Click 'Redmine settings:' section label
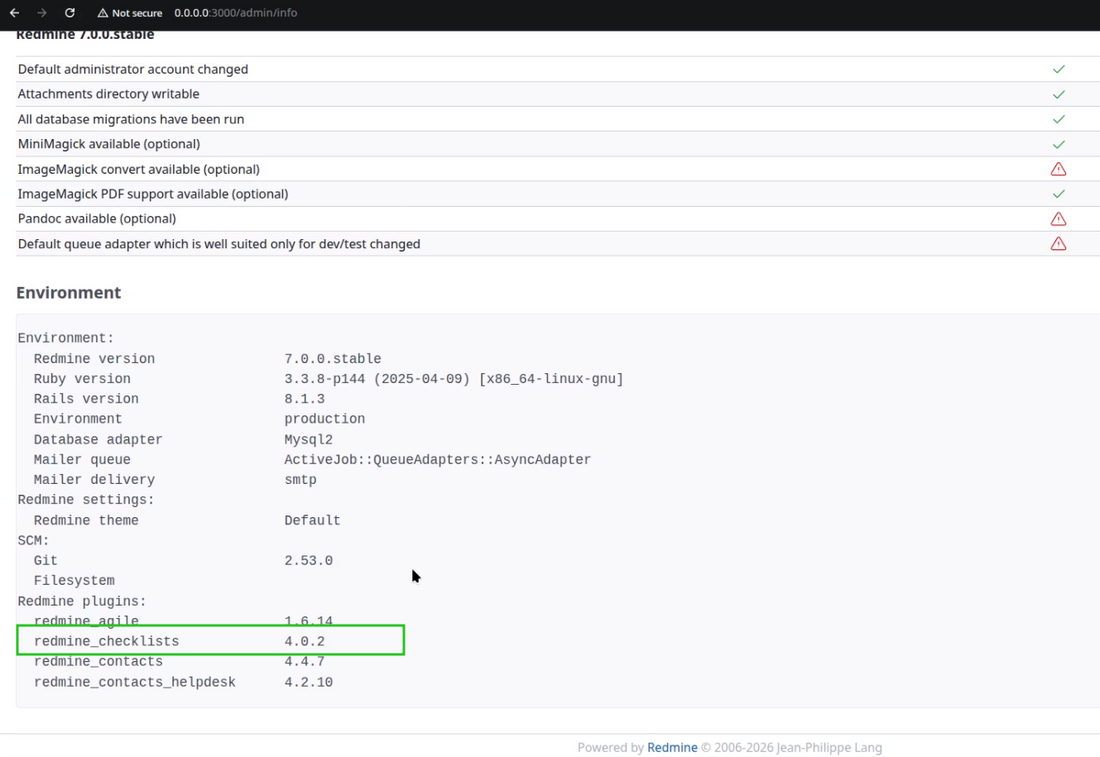Screen dimensions: 1100x757 [86, 500]
